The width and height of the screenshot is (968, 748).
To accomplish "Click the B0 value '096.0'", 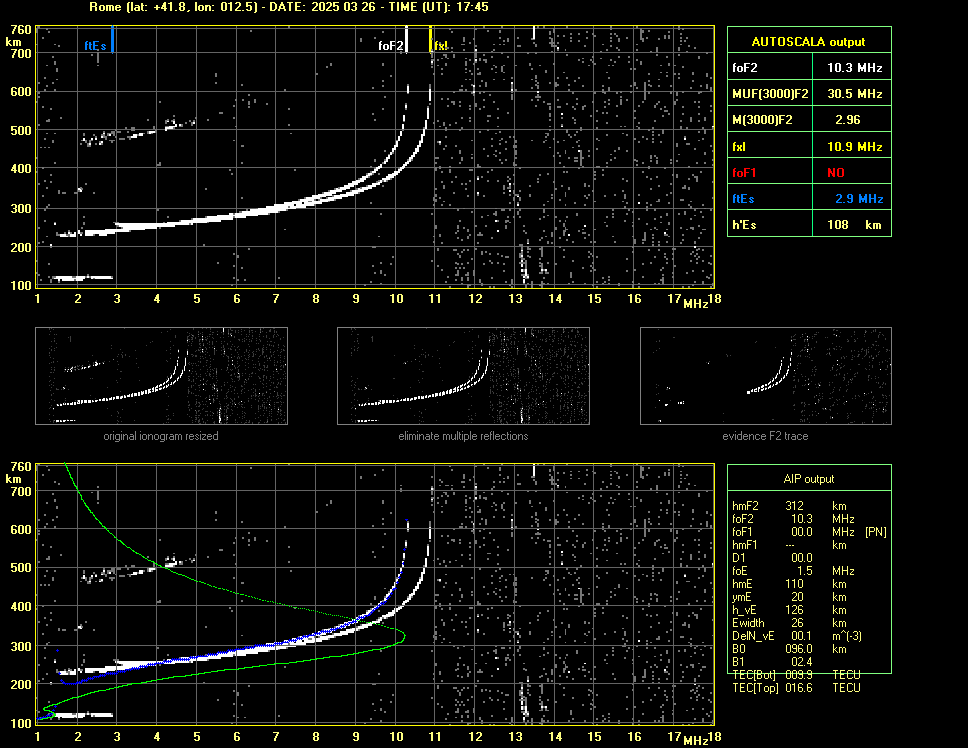I will (798, 649).
